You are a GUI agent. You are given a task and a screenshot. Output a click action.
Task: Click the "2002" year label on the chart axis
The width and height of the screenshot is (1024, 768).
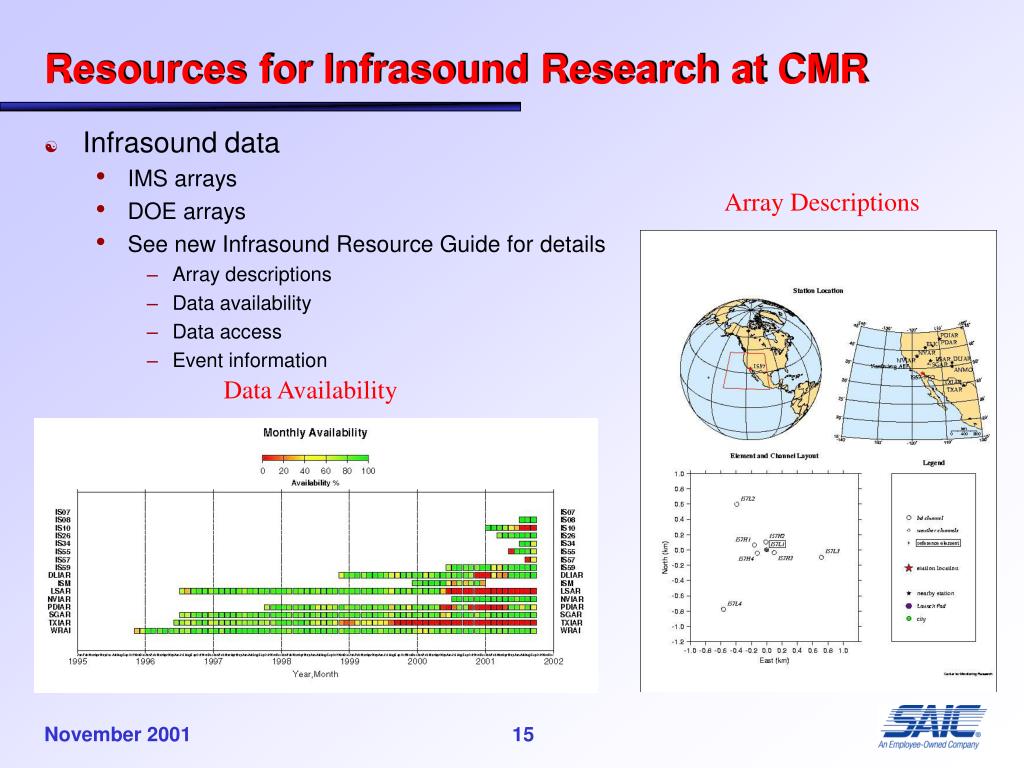click(553, 662)
